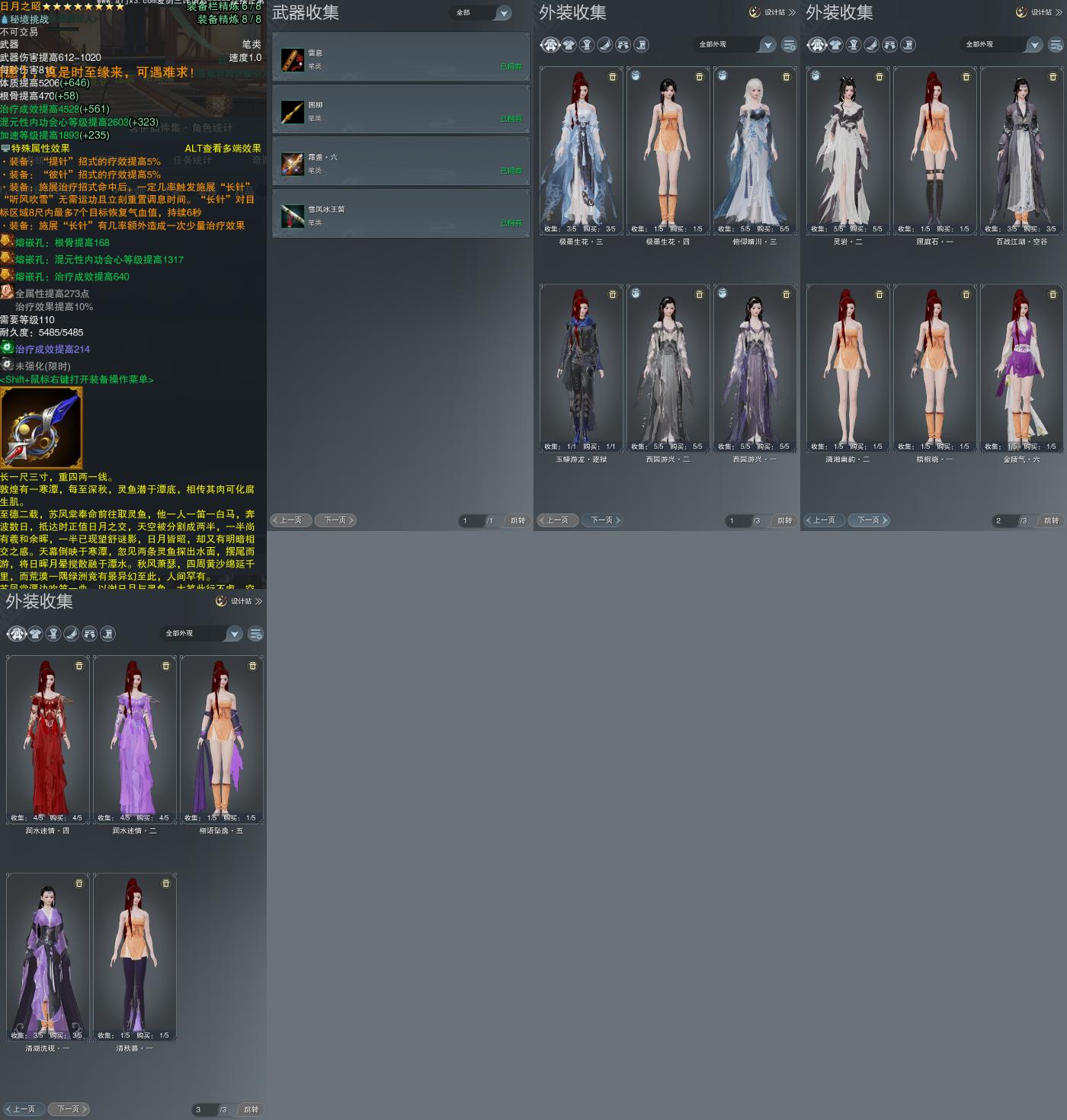This screenshot has height=1120, width=1067.
Task: Click 上一页 in the 武器收集 panel
Action: (290, 520)
